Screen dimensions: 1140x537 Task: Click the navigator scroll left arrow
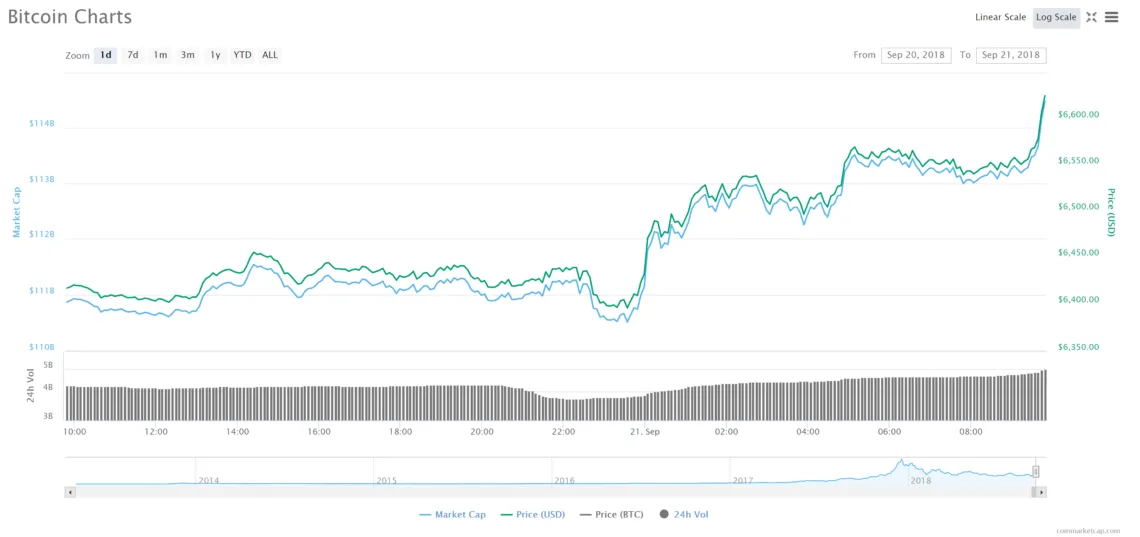point(70,492)
